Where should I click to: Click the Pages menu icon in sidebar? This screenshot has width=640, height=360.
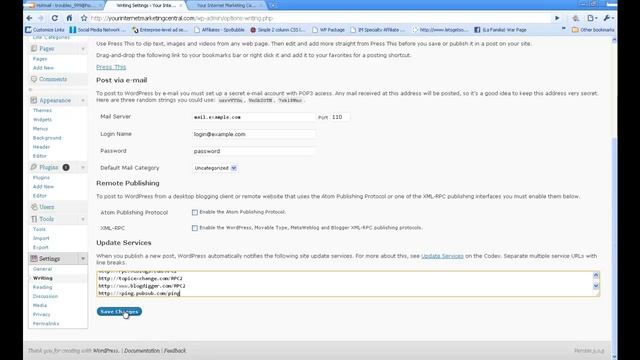point(34,48)
